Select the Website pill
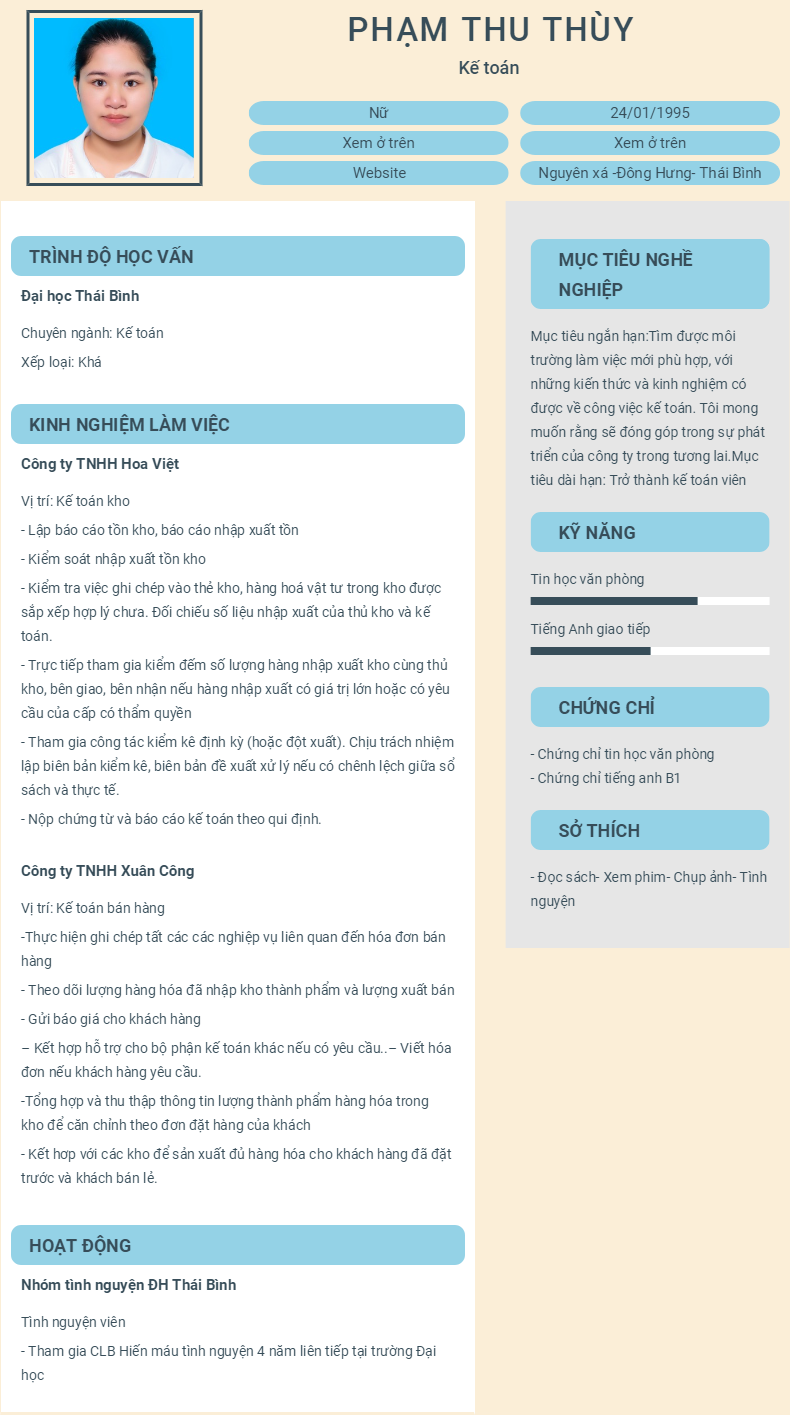This screenshot has height=1415, width=790. pyautogui.click(x=379, y=173)
